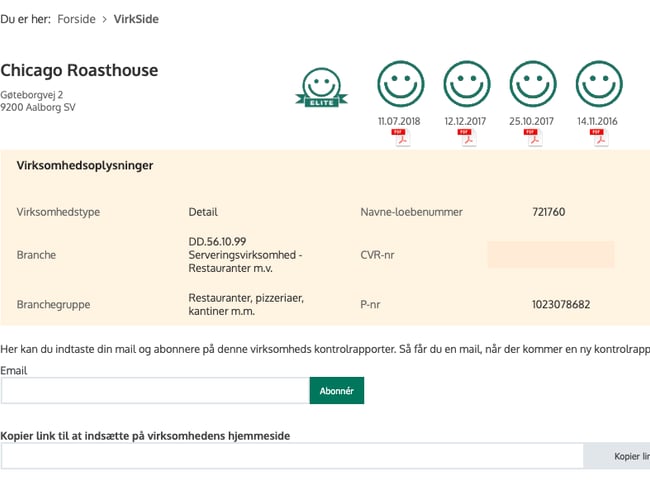Click the CVR-nr label
650x500 pixels.
(377, 255)
